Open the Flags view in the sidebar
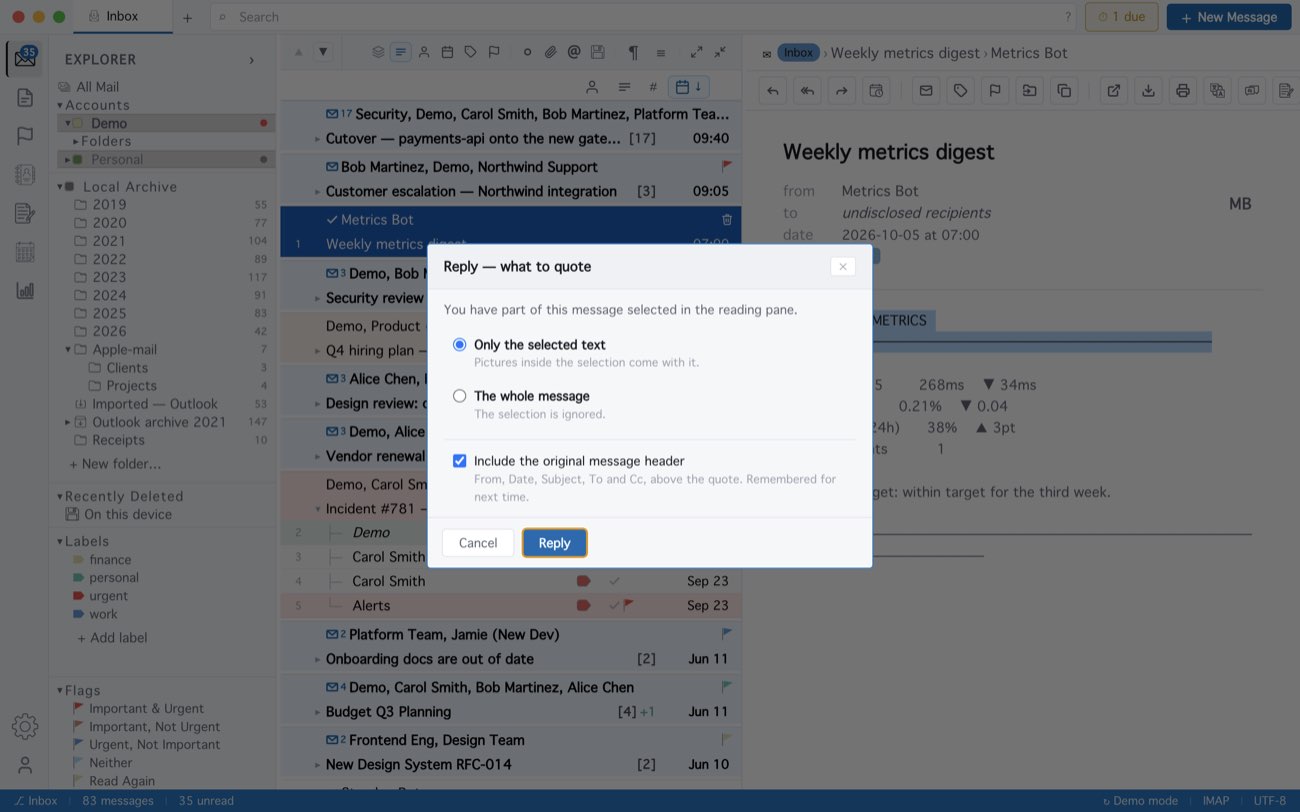 (x=25, y=136)
